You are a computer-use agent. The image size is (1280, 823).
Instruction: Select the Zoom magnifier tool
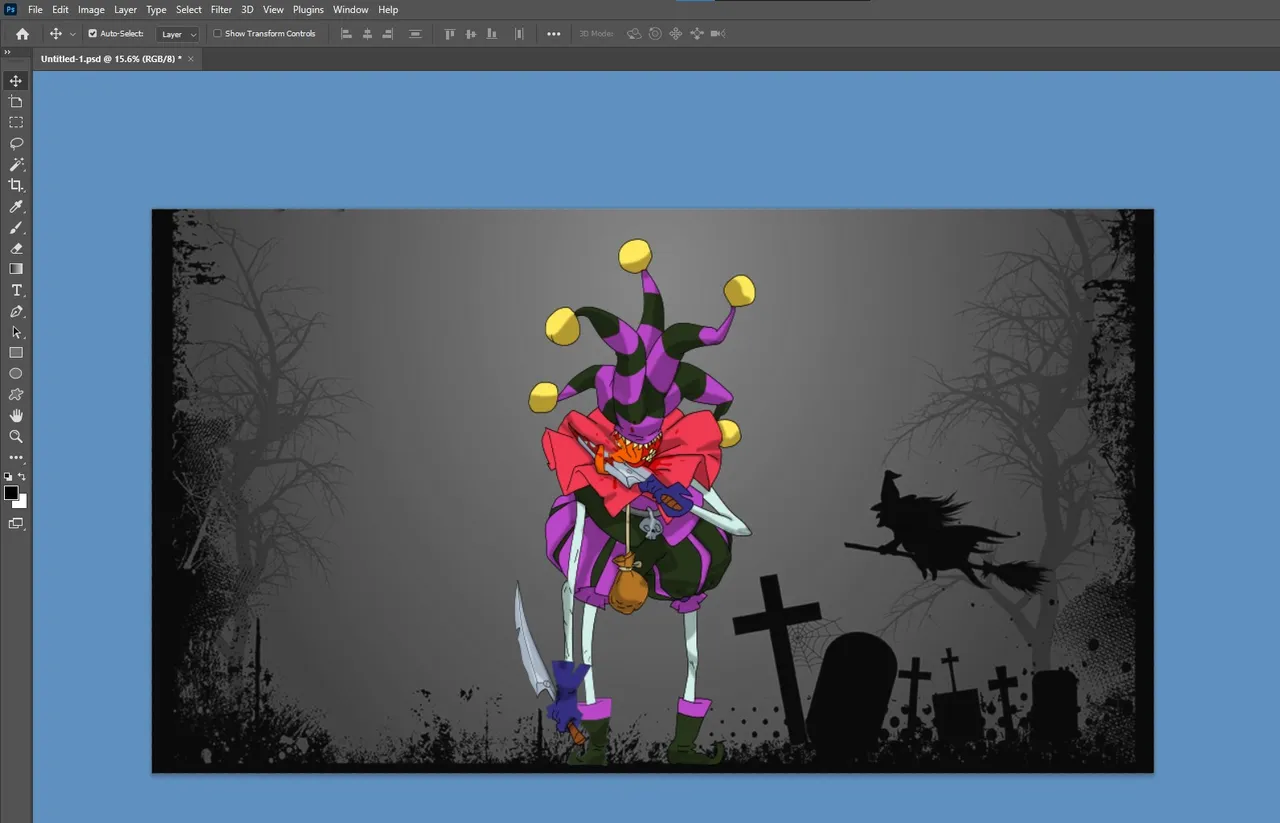tap(16, 437)
